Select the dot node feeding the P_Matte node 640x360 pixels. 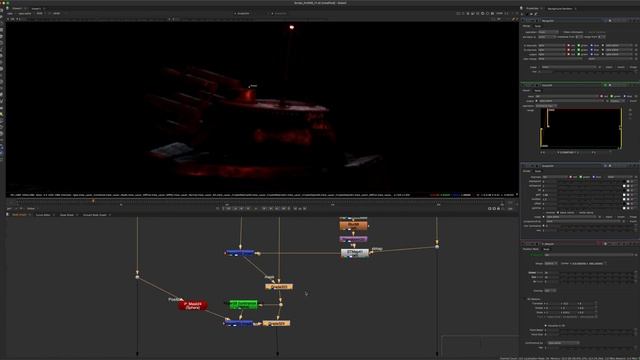[138, 277]
